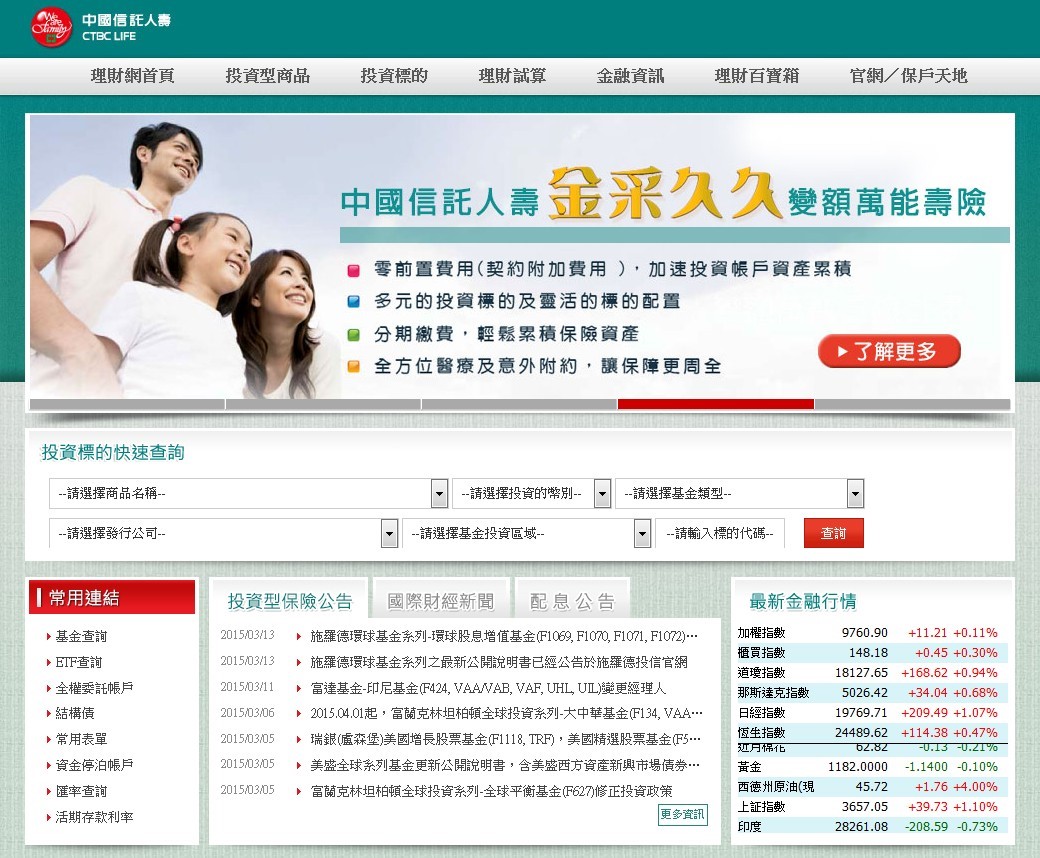
Task: Open 施羅德最新公開說明書 announcement
Action: click(x=499, y=662)
